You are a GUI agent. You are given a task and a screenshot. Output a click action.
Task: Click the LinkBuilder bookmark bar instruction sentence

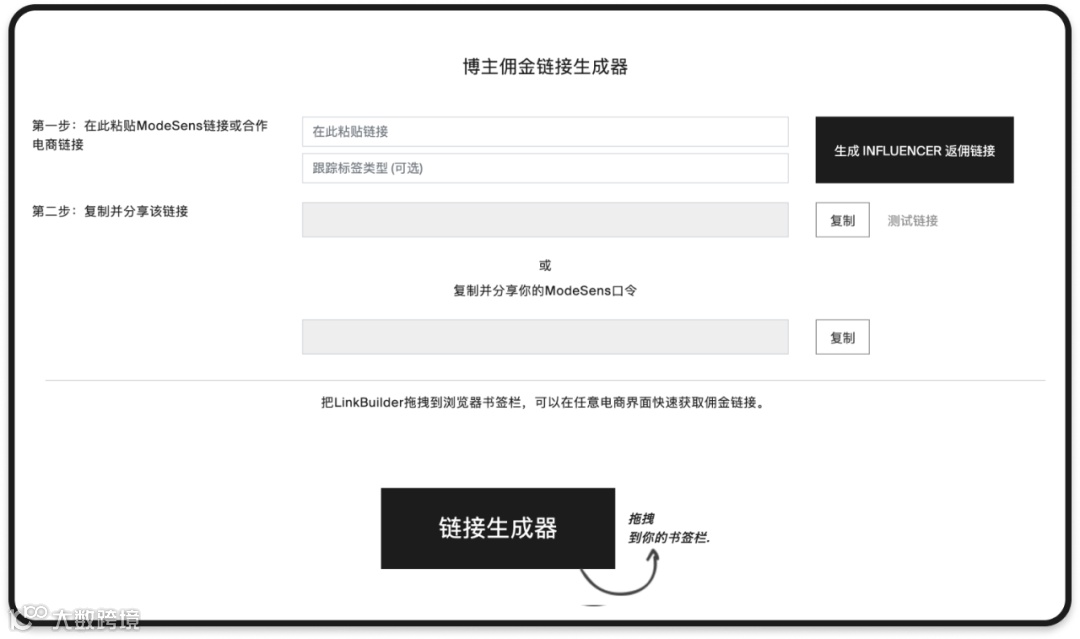click(544, 402)
